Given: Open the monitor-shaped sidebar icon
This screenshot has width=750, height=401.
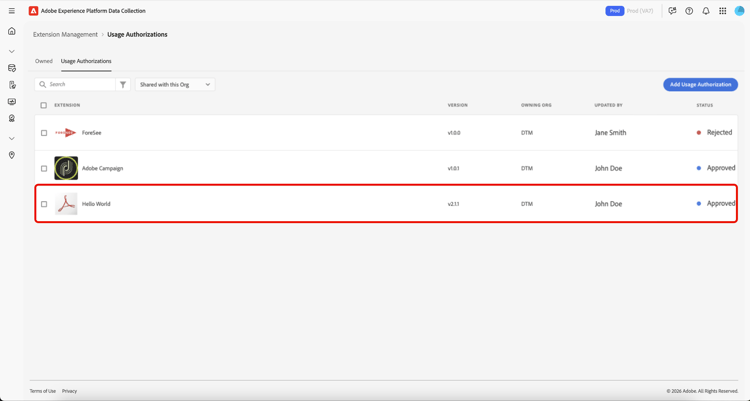Looking at the screenshot, I should click(x=12, y=101).
